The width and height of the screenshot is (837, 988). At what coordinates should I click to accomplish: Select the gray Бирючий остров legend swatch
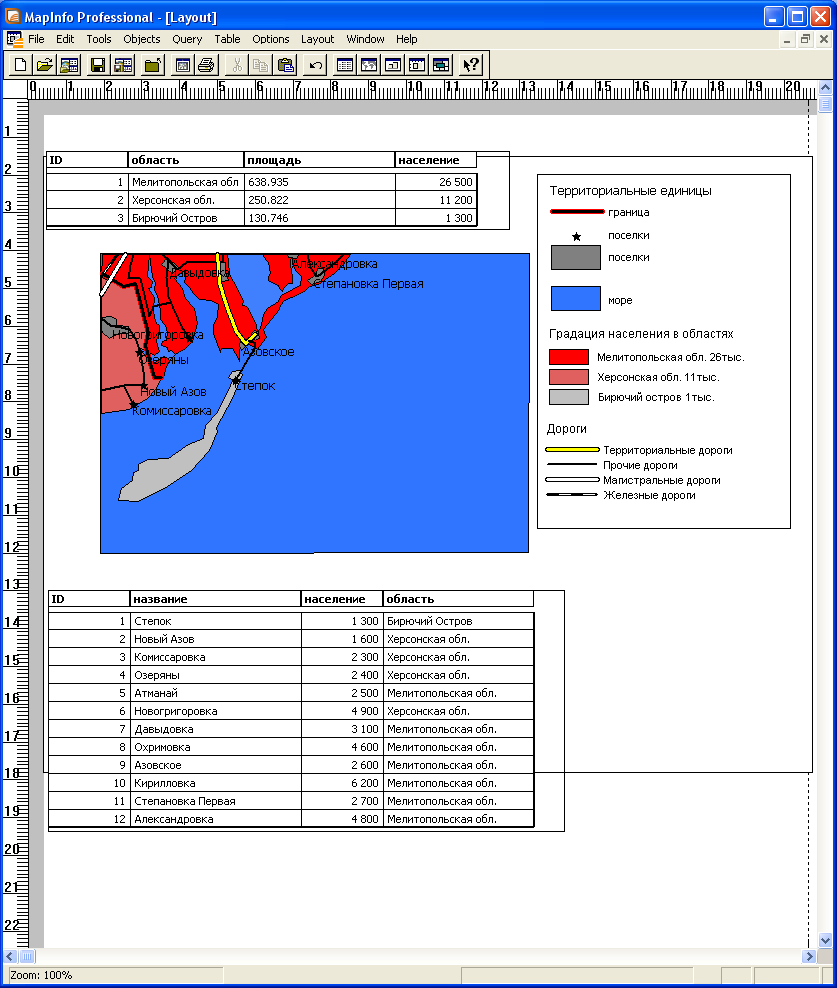click(x=569, y=397)
